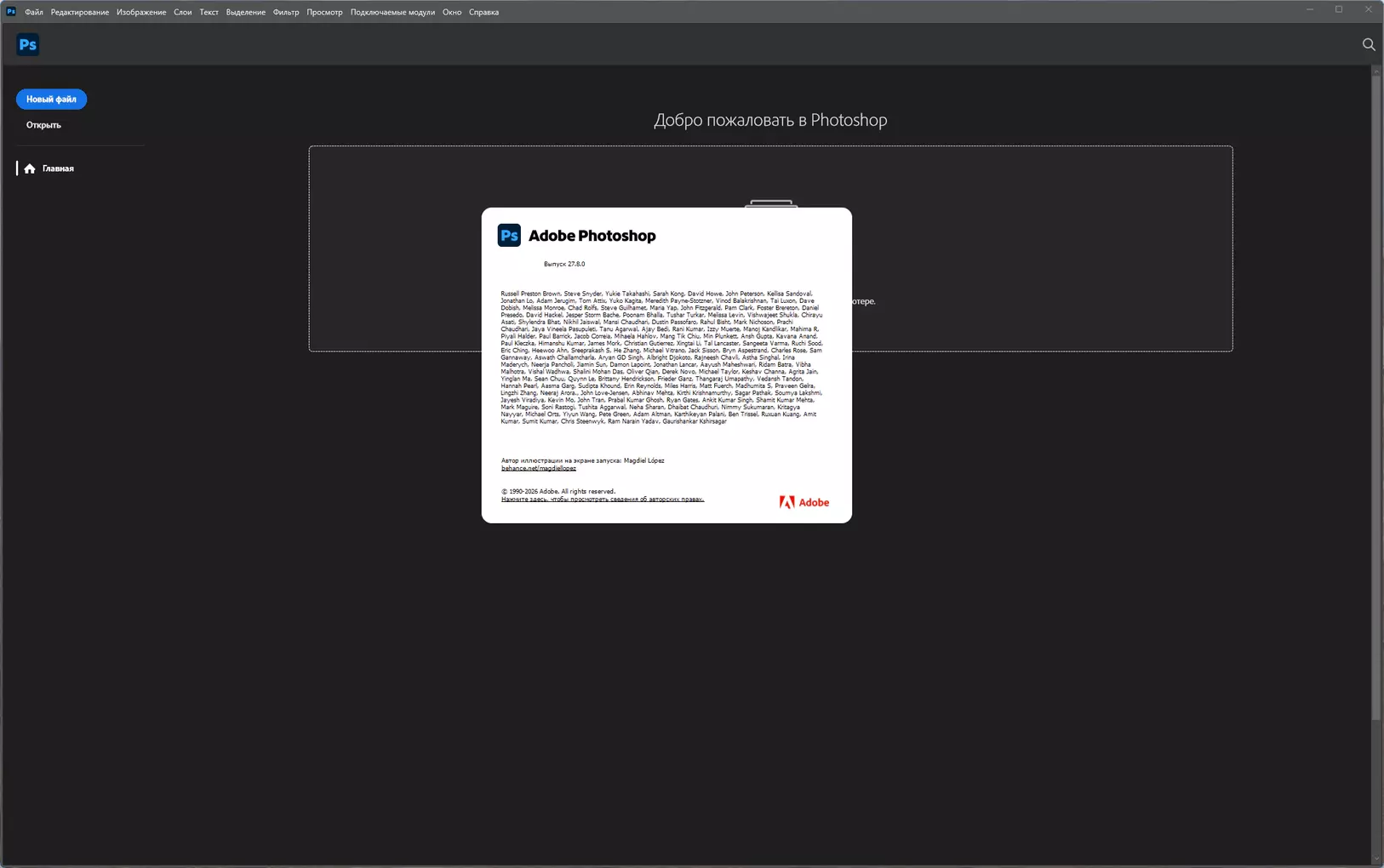The width and height of the screenshot is (1384, 868).
Task: Open the Изображение menu
Action: pyautogui.click(x=141, y=12)
